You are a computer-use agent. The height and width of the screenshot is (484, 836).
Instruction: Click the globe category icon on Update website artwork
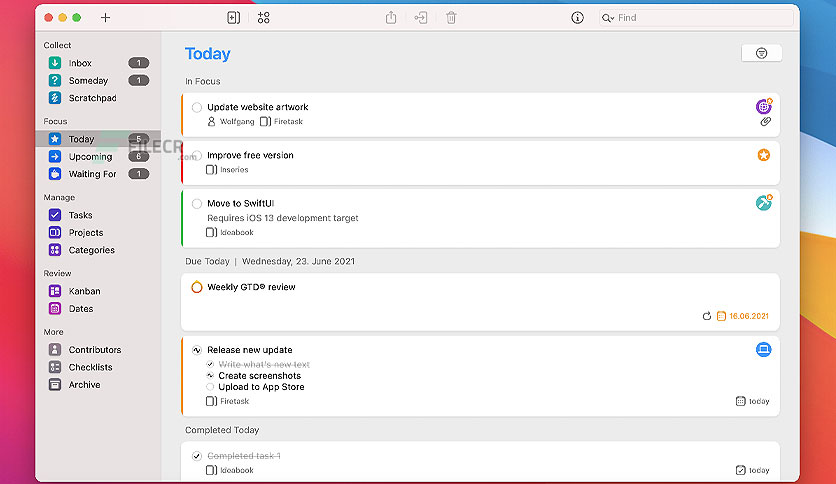(764, 106)
